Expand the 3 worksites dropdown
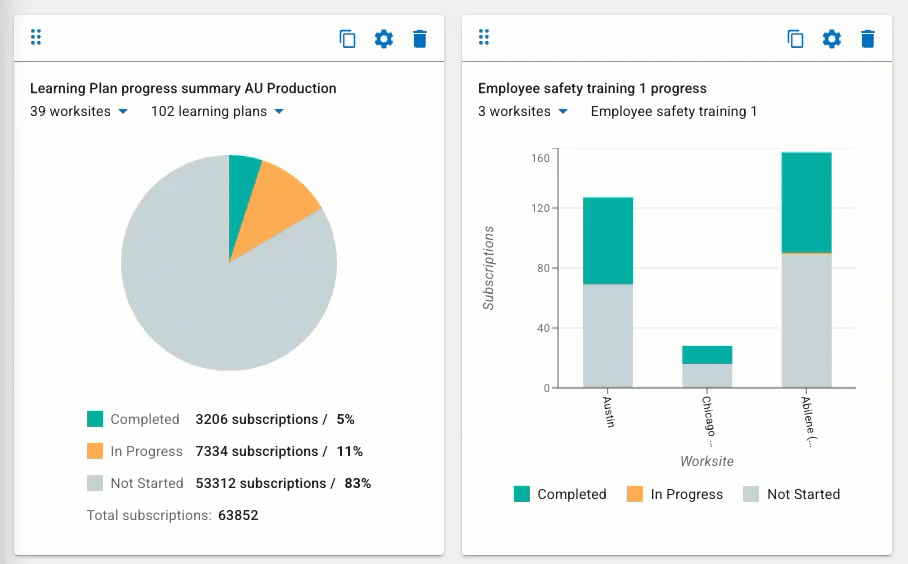908x564 pixels. click(522, 111)
